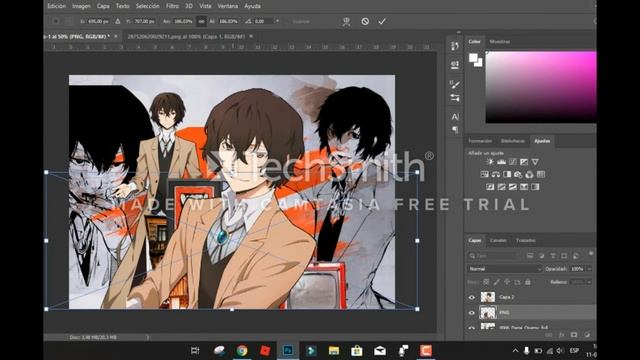Commit the transform with the checkmark
640x360 pixels.
tap(382, 21)
